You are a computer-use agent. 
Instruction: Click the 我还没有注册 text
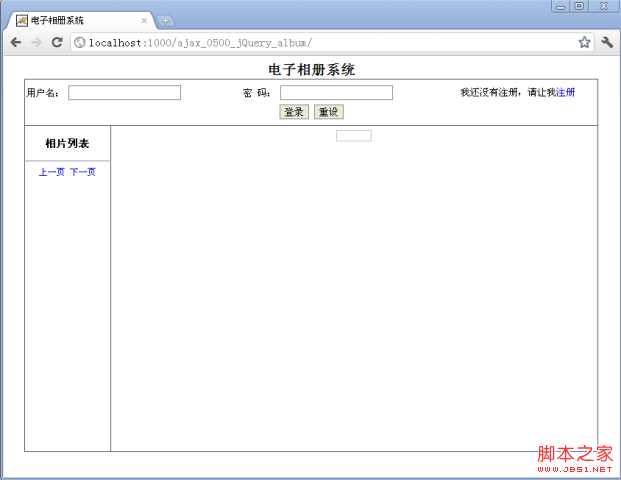point(489,92)
